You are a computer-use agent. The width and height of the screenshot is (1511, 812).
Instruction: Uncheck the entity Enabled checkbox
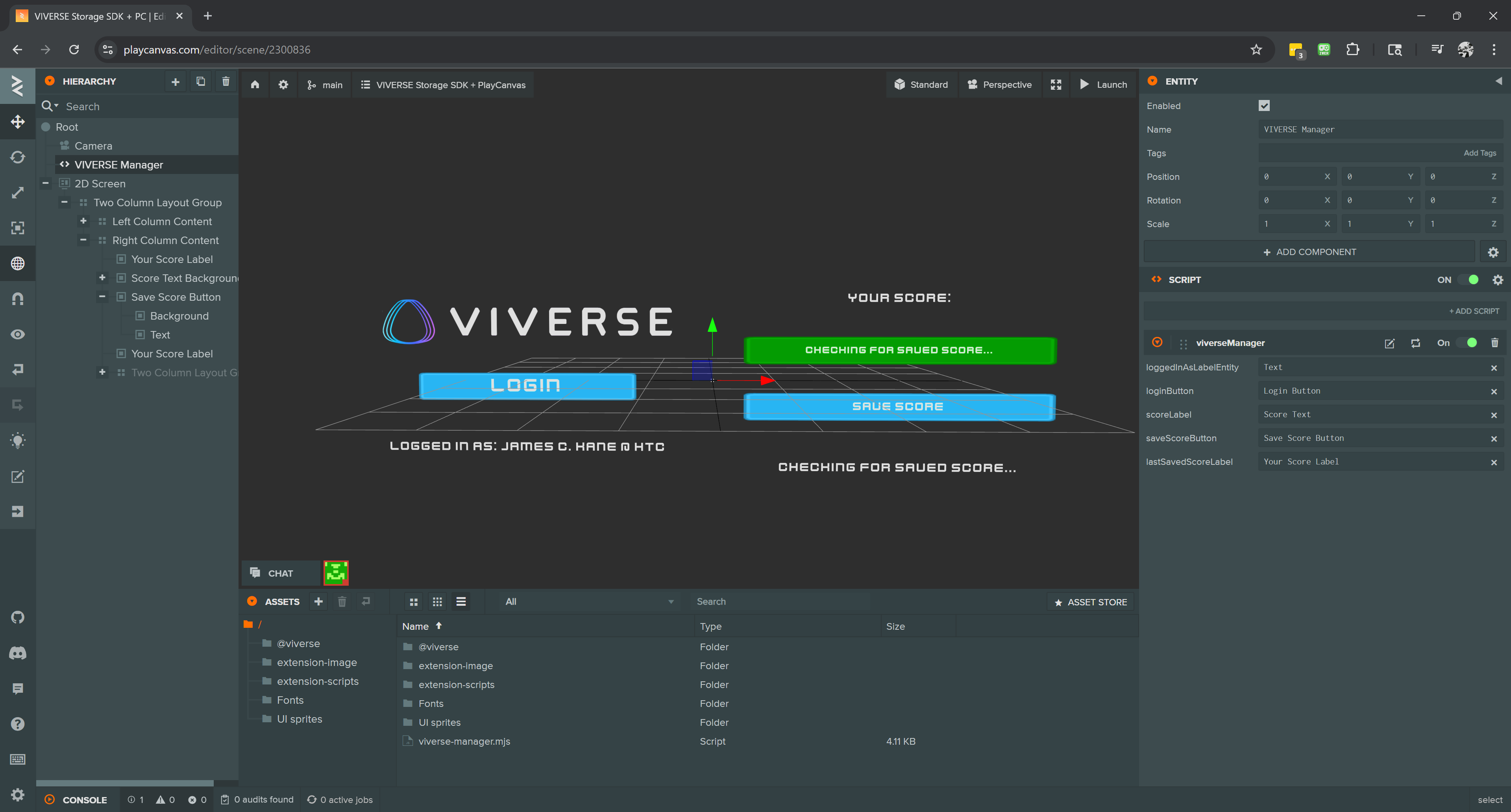pos(1264,105)
